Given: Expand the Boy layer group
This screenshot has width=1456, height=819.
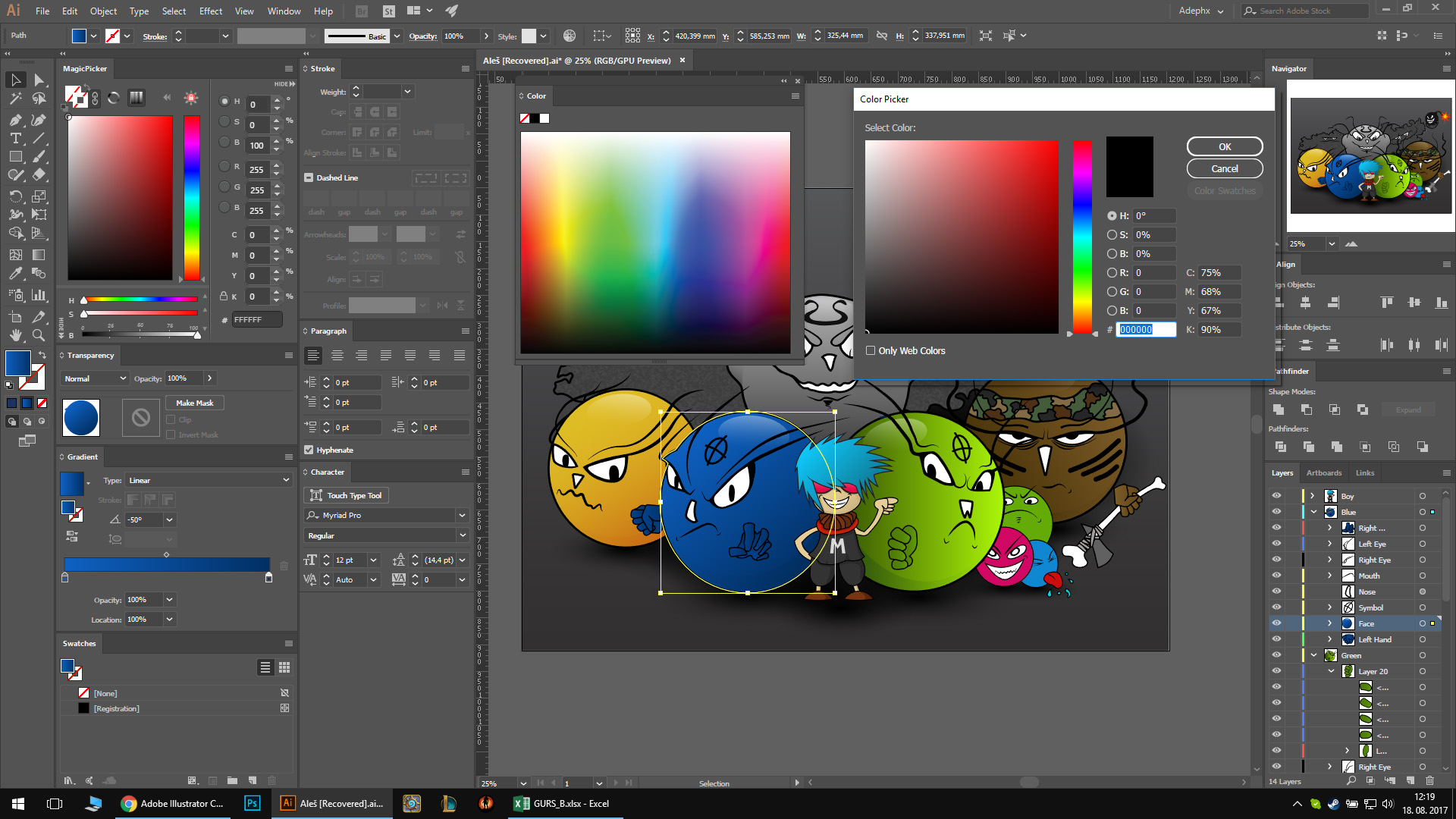Looking at the screenshot, I should (x=1313, y=496).
